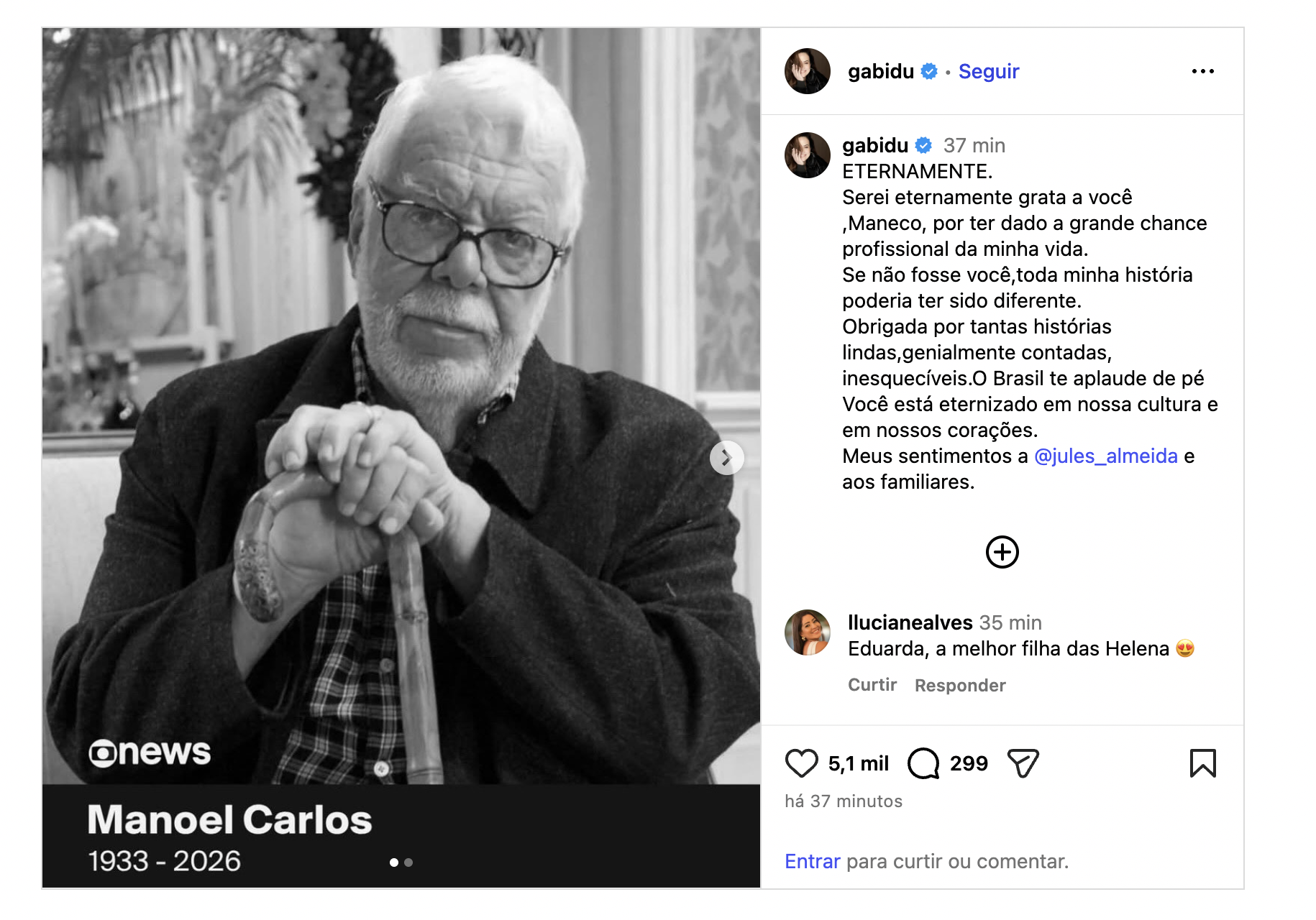Like the post with the heart icon
Image resolution: width=1316 pixels, height=920 pixels.
click(x=801, y=763)
